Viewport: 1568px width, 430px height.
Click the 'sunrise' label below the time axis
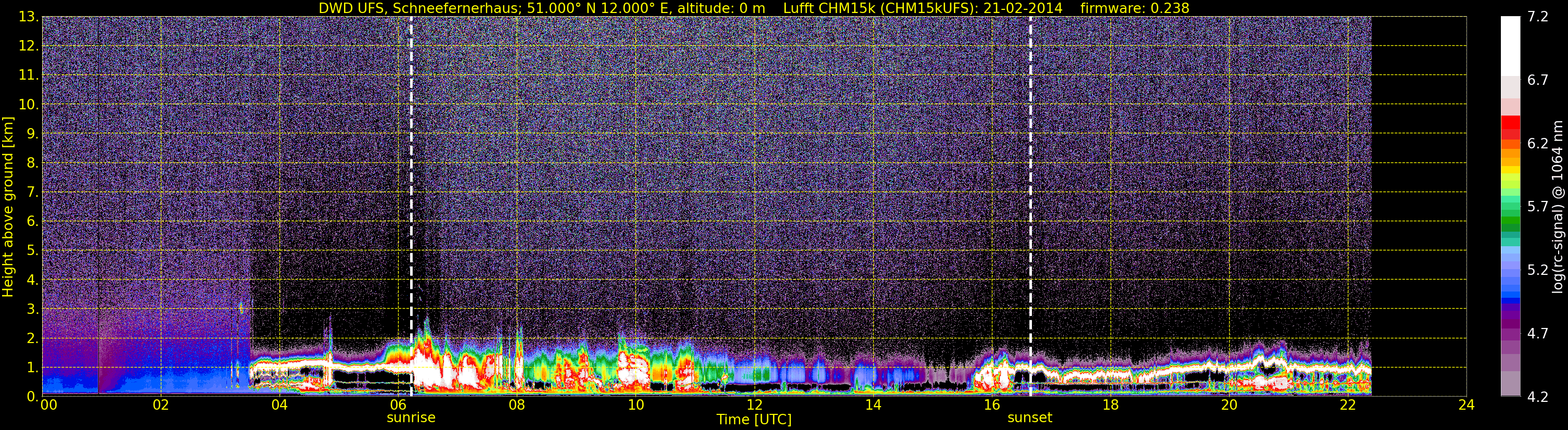click(411, 418)
